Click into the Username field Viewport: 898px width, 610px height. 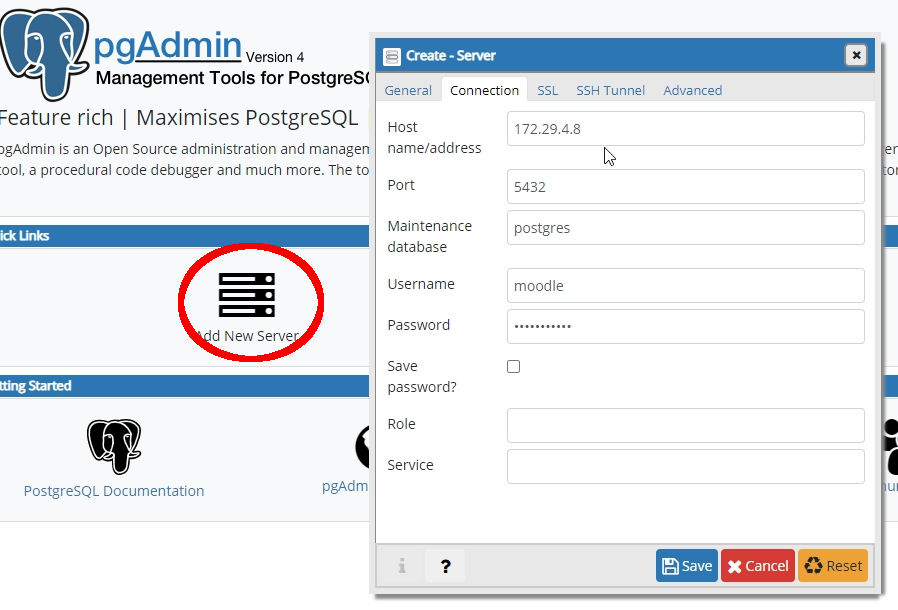tap(685, 286)
